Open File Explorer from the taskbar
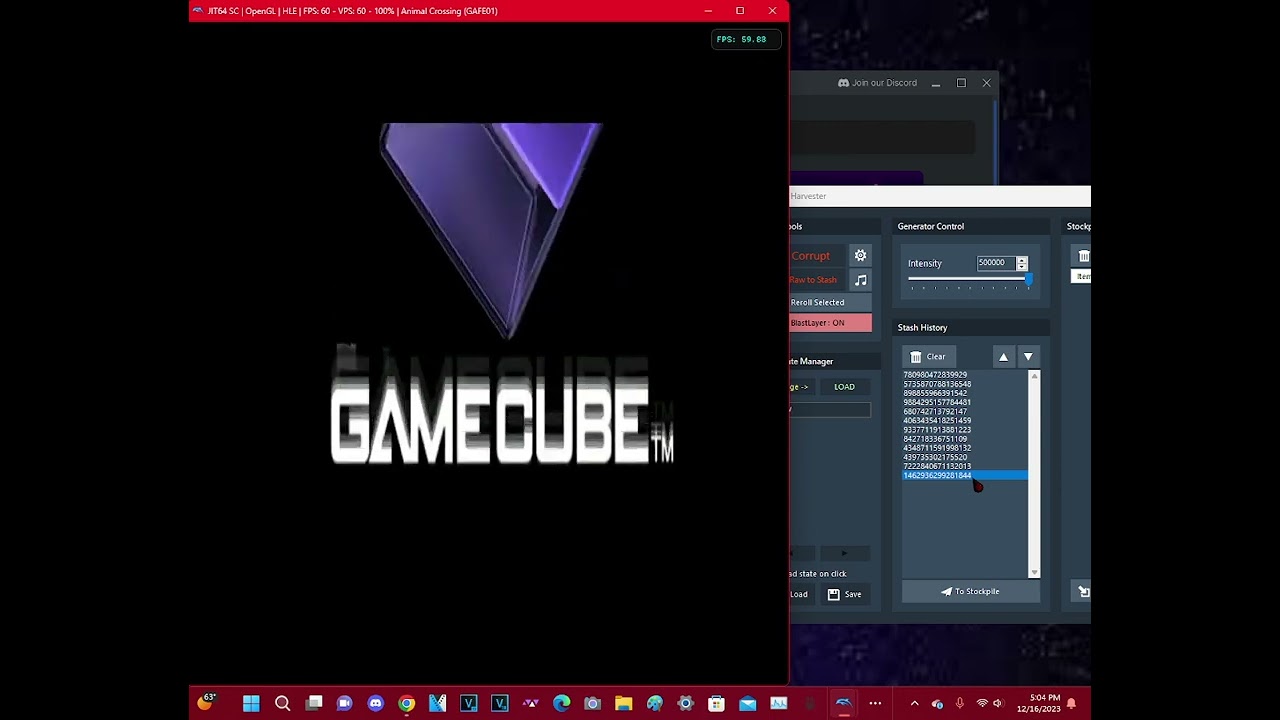1280x720 pixels. [x=624, y=704]
